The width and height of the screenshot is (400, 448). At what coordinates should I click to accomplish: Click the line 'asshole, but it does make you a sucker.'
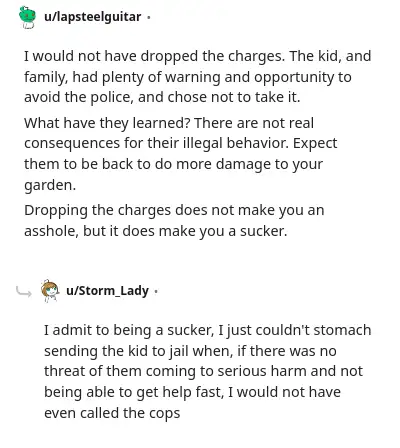(155, 231)
